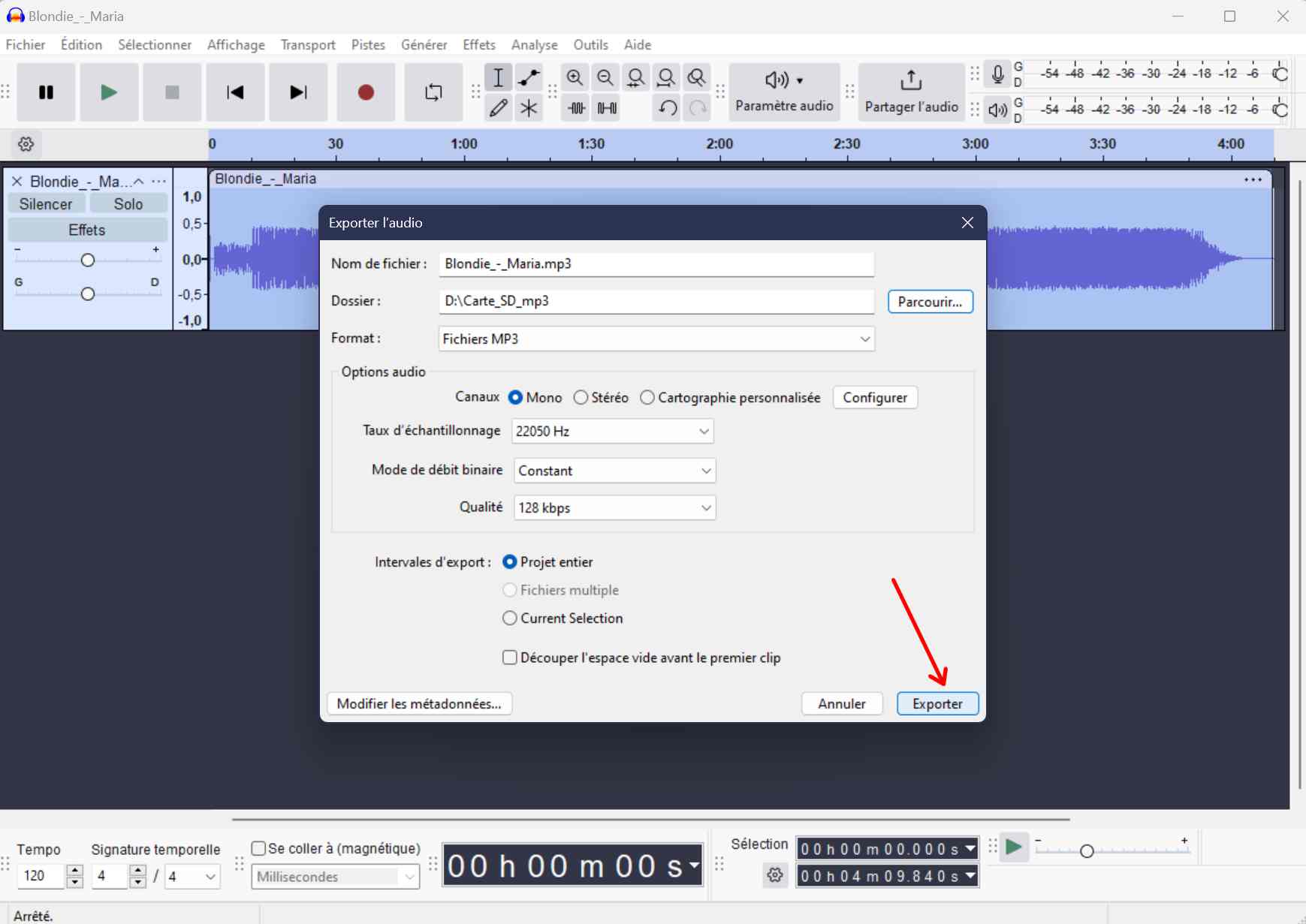The width and height of the screenshot is (1306, 924).
Task: Click the Zoom Toggle icon
Action: point(697,77)
